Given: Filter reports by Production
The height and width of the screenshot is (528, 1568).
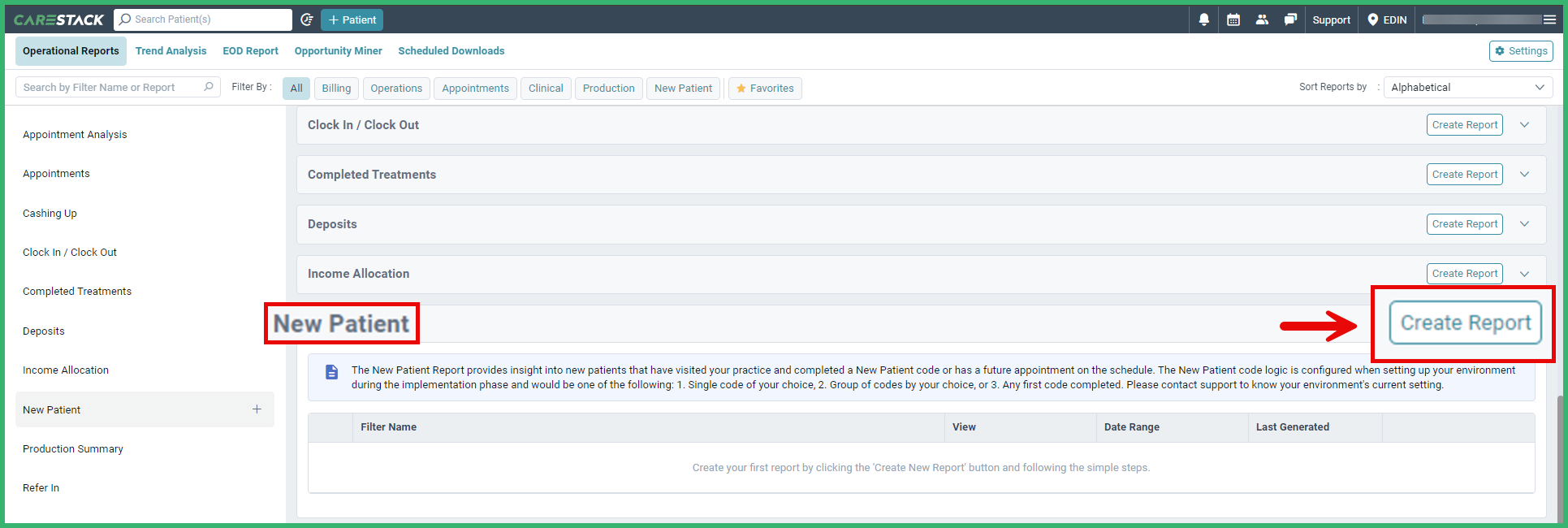Looking at the screenshot, I should click(x=608, y=89).
